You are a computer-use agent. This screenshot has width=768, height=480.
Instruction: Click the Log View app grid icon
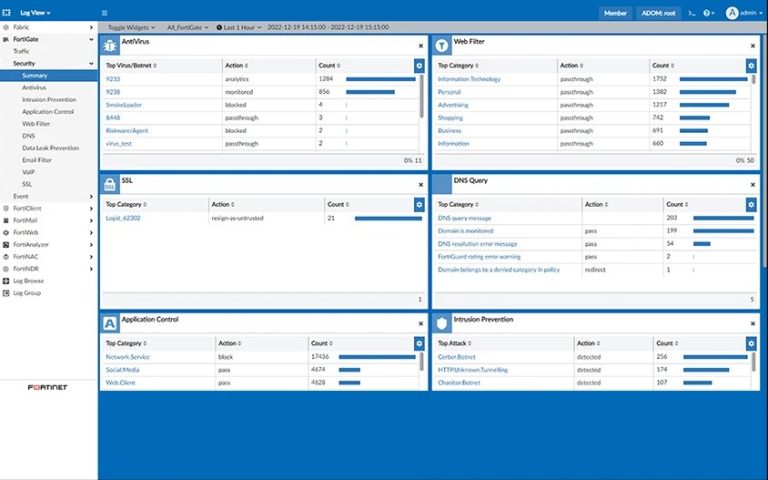[6, 13]
